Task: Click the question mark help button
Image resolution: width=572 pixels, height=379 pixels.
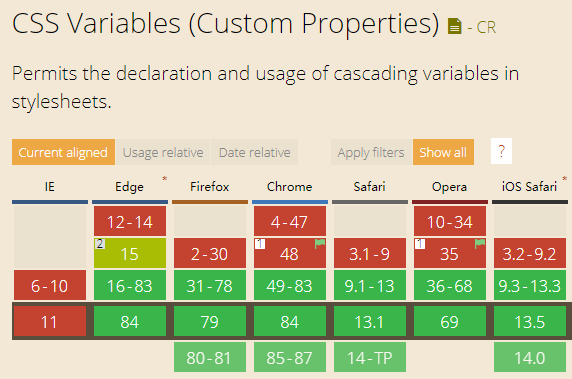Action: pos(501,151)
